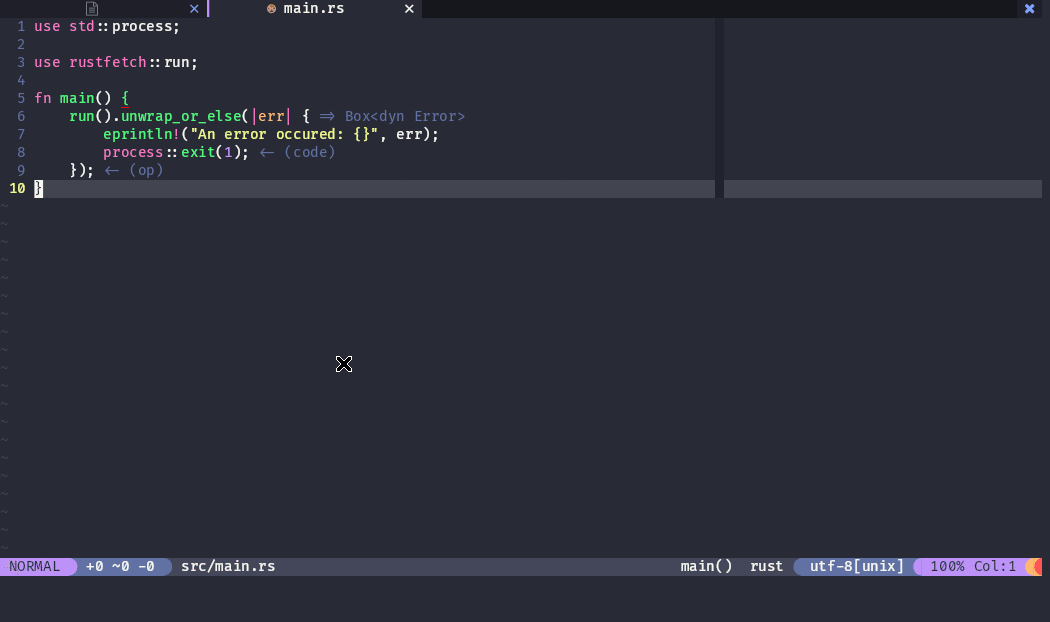Click the 'err' closure parameter
This screenshot has height=622, width=1050.
(x=271, y=116)
